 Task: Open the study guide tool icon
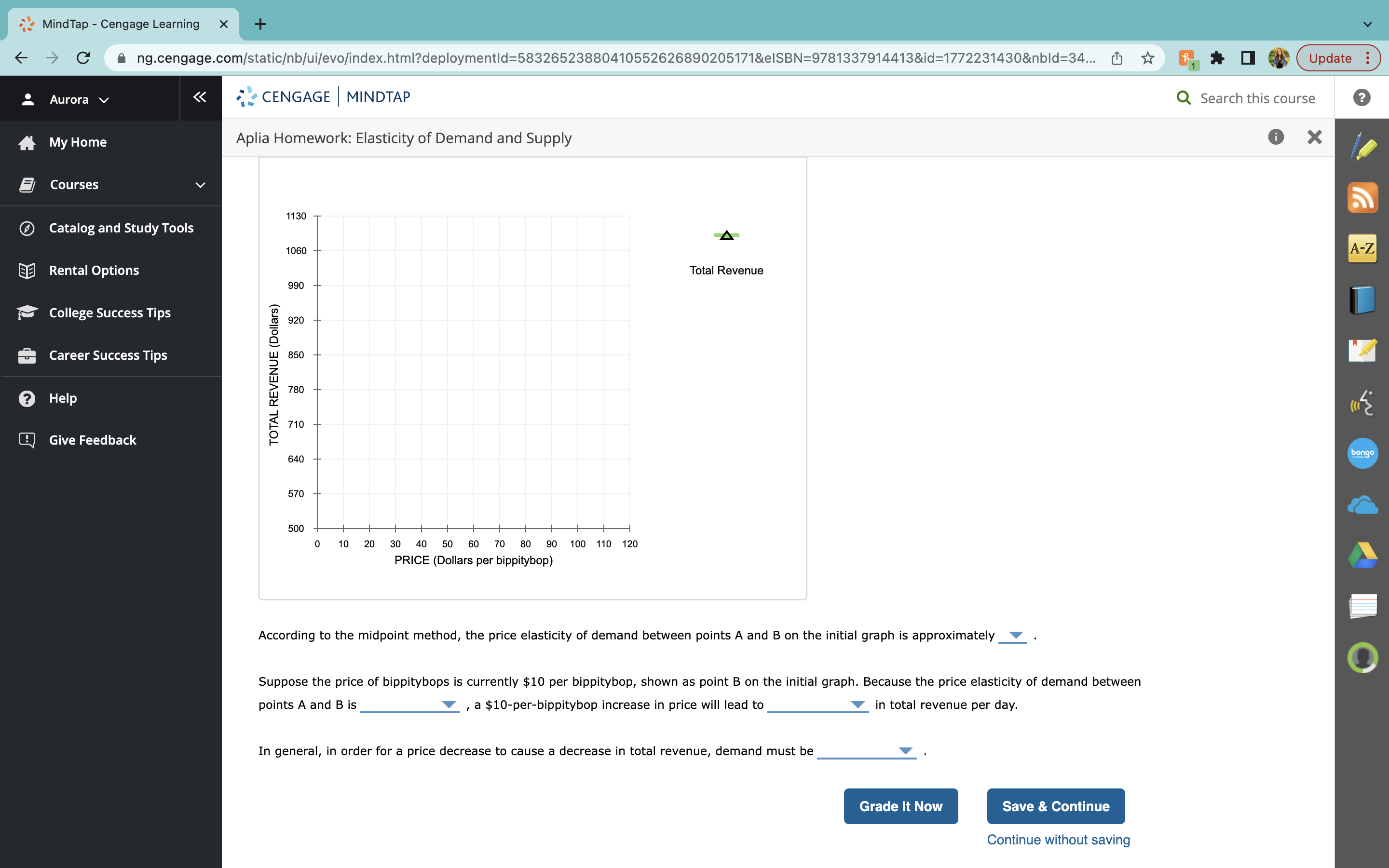(1363, 351)
